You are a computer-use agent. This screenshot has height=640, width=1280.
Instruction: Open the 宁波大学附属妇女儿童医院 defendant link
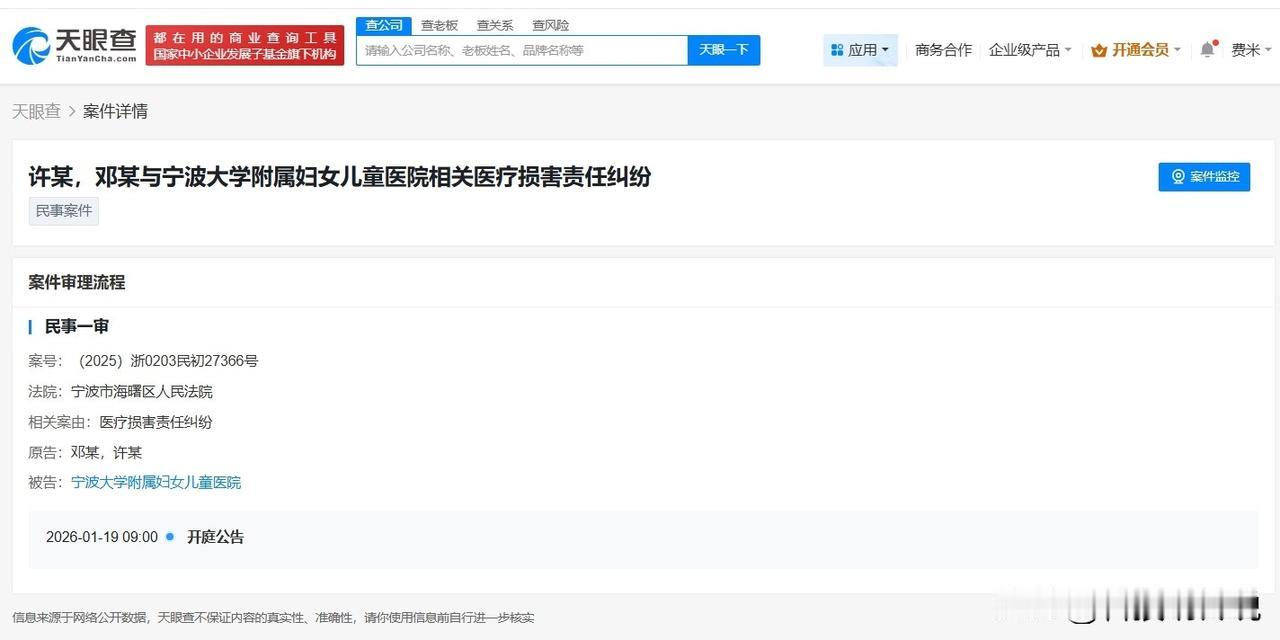[155, 482]
